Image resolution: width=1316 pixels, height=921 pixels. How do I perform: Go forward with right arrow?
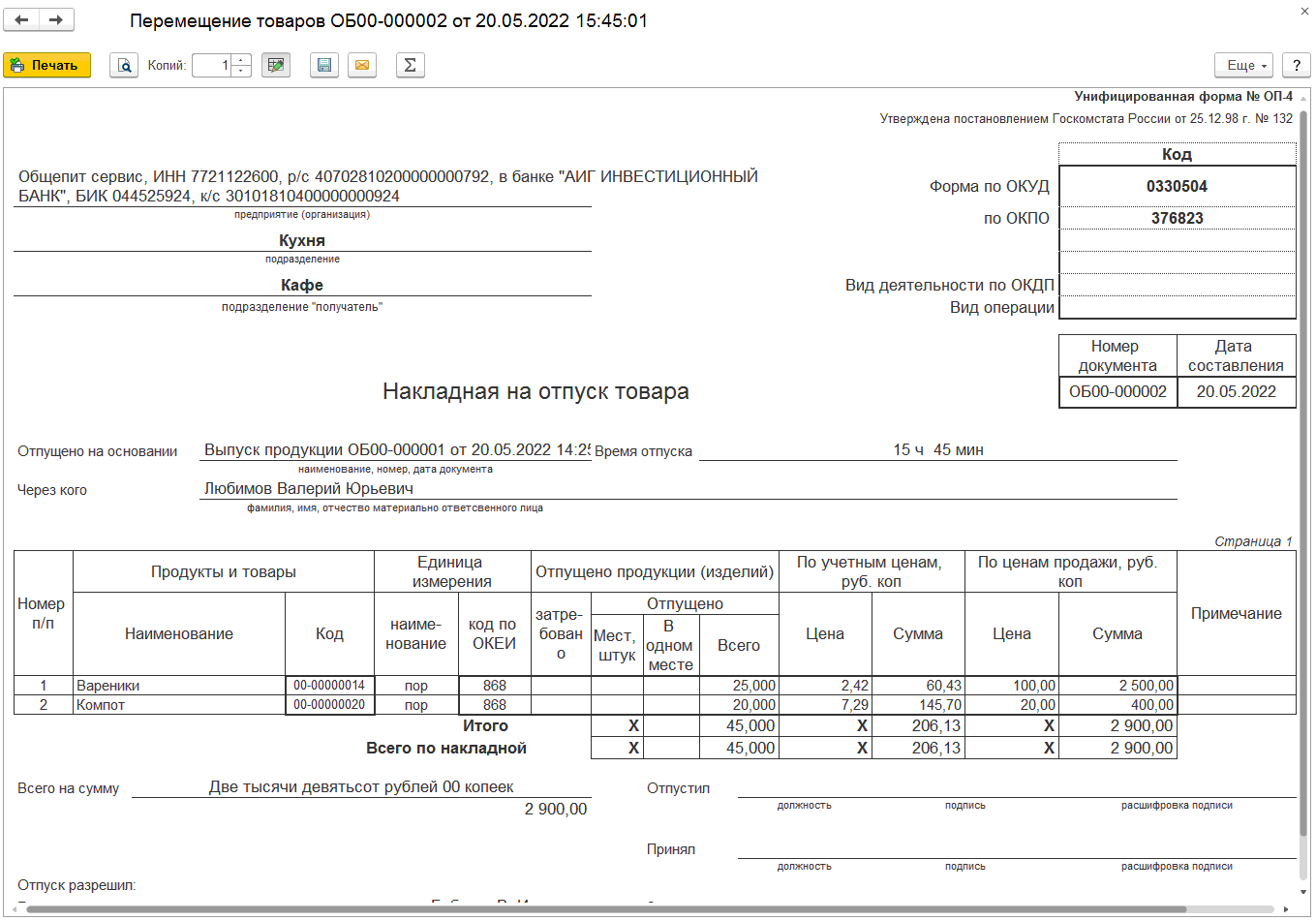56,19
